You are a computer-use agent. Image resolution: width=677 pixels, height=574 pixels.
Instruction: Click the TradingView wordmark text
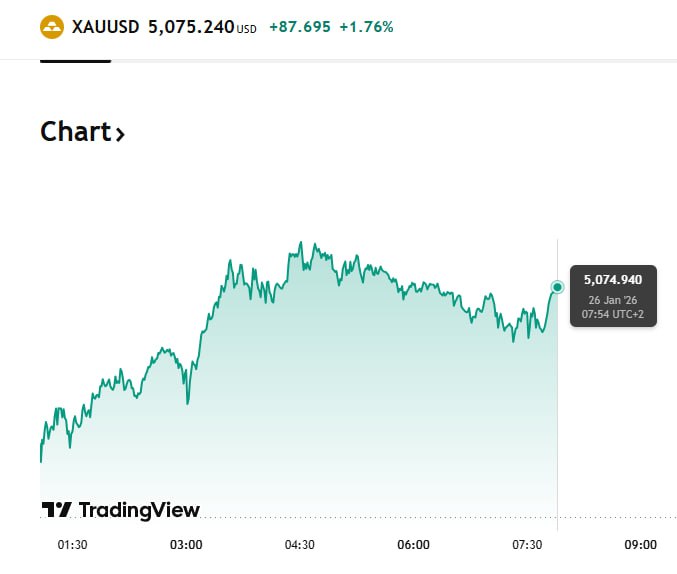pyautogui.click(x=139, y=510)
